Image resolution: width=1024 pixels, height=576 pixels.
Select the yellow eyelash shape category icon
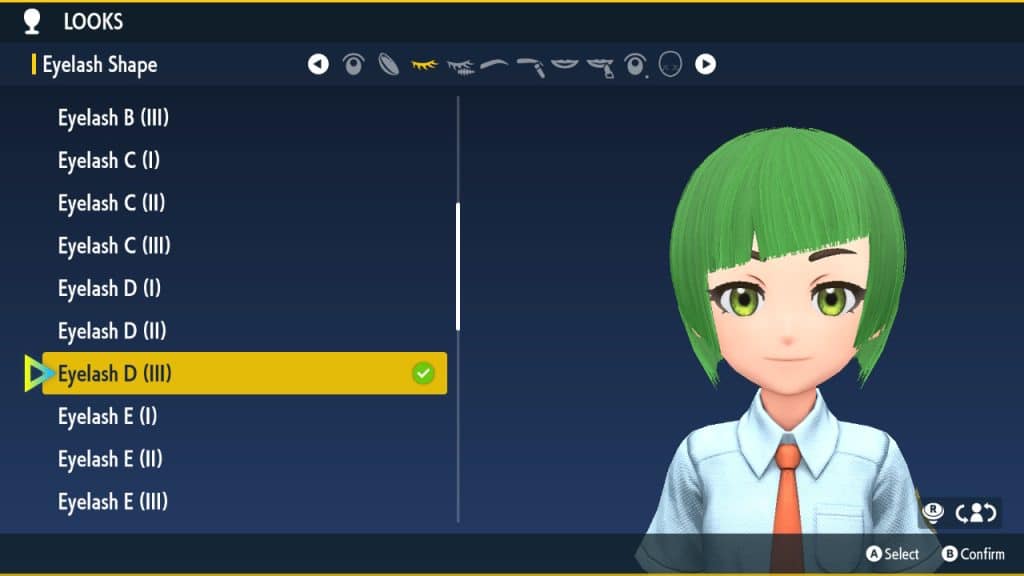(424, 65)
